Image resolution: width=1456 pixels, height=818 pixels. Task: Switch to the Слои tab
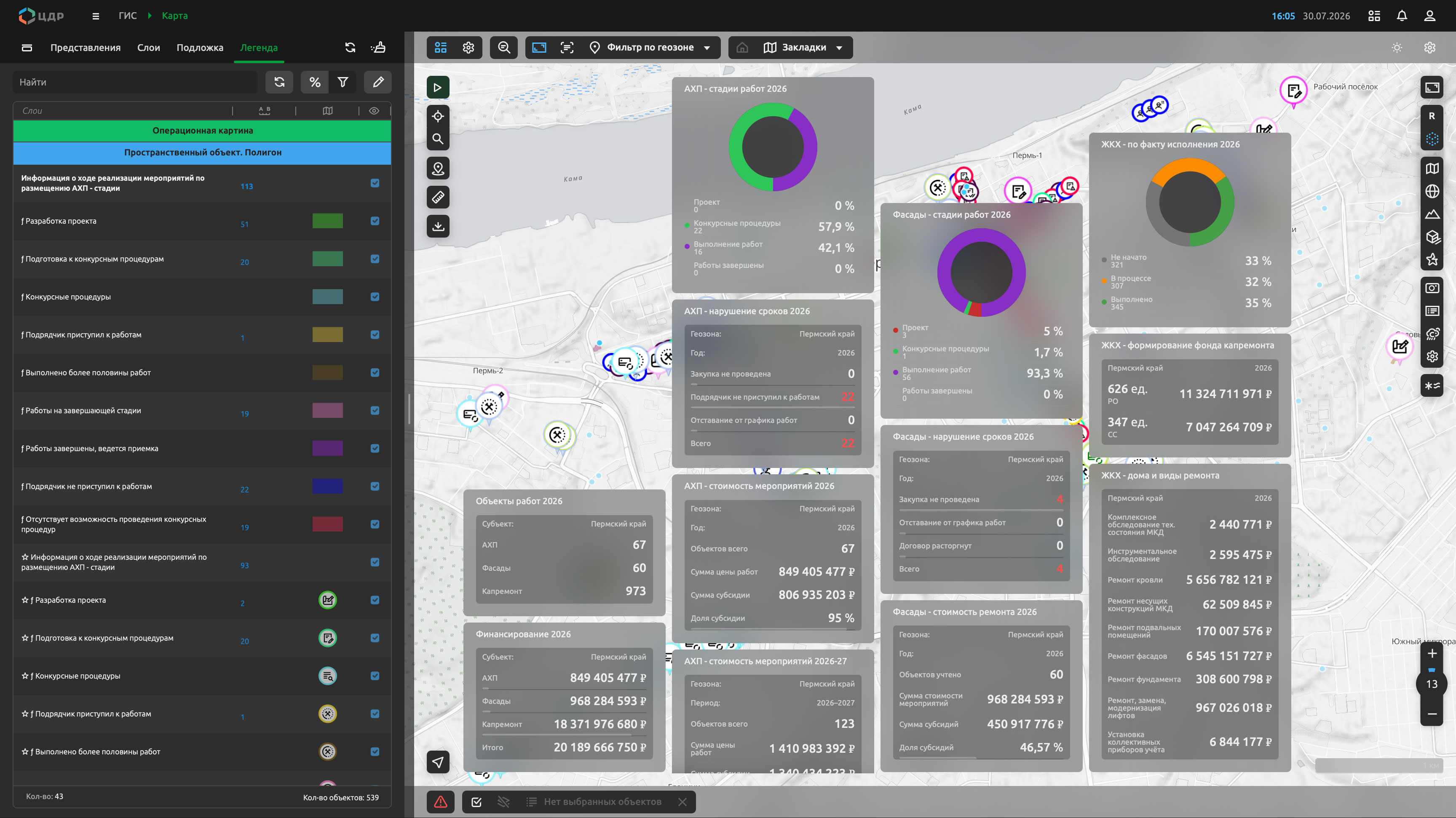point(148,48)
